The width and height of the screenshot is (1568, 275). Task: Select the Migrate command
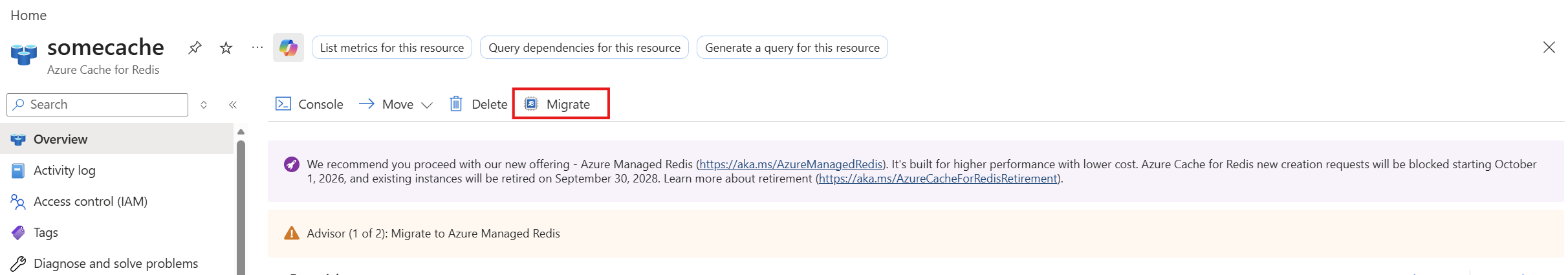click(x=561, y=104)
